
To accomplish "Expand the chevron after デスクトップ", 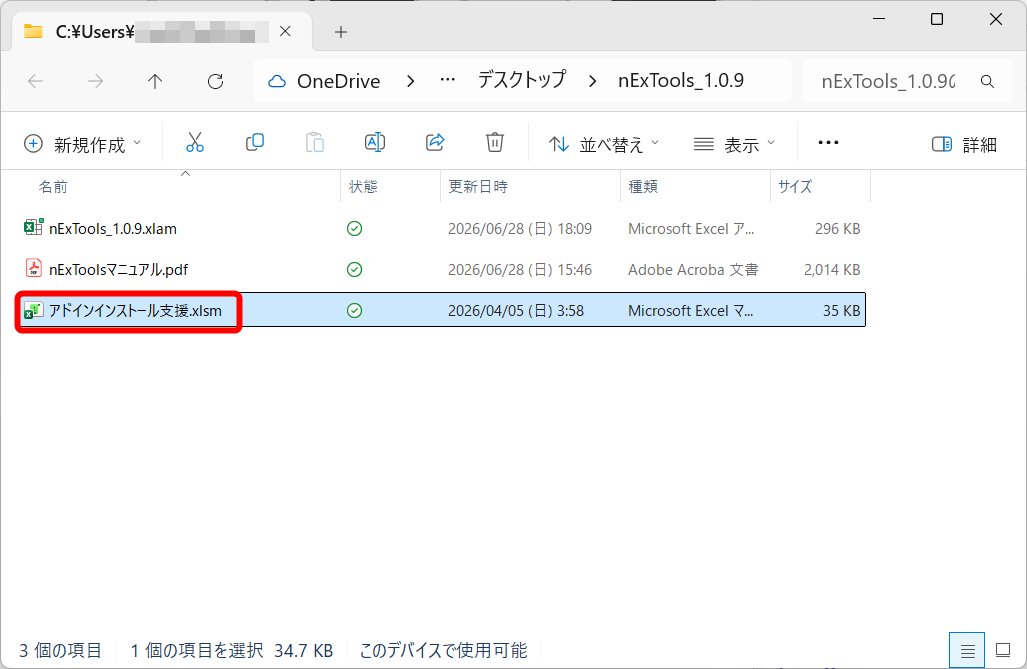I will (592, 81).
